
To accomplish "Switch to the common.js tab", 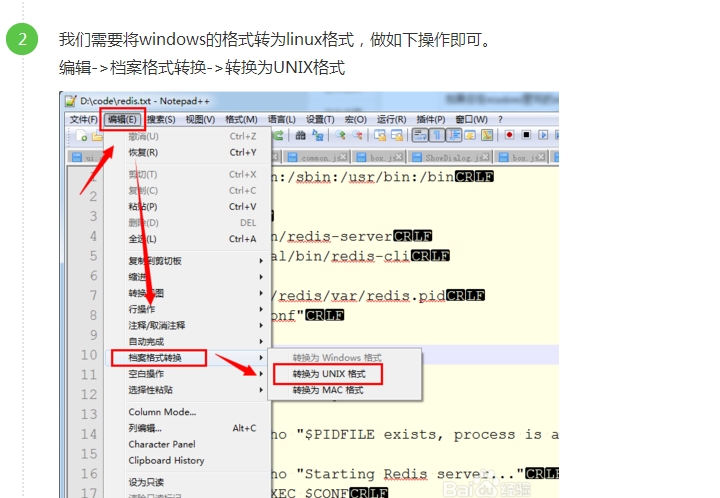I will click(317, 157).
